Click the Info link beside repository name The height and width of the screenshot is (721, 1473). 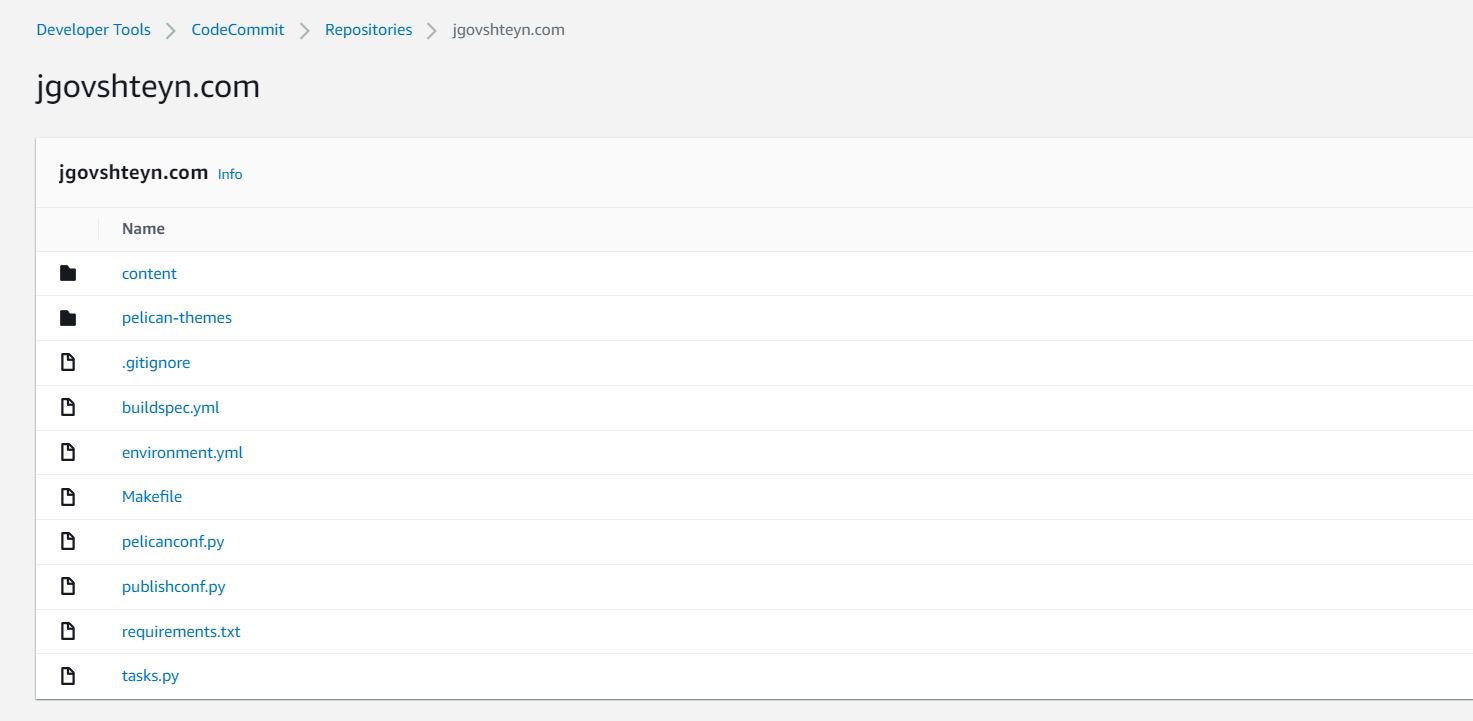(x=230, y=174)
